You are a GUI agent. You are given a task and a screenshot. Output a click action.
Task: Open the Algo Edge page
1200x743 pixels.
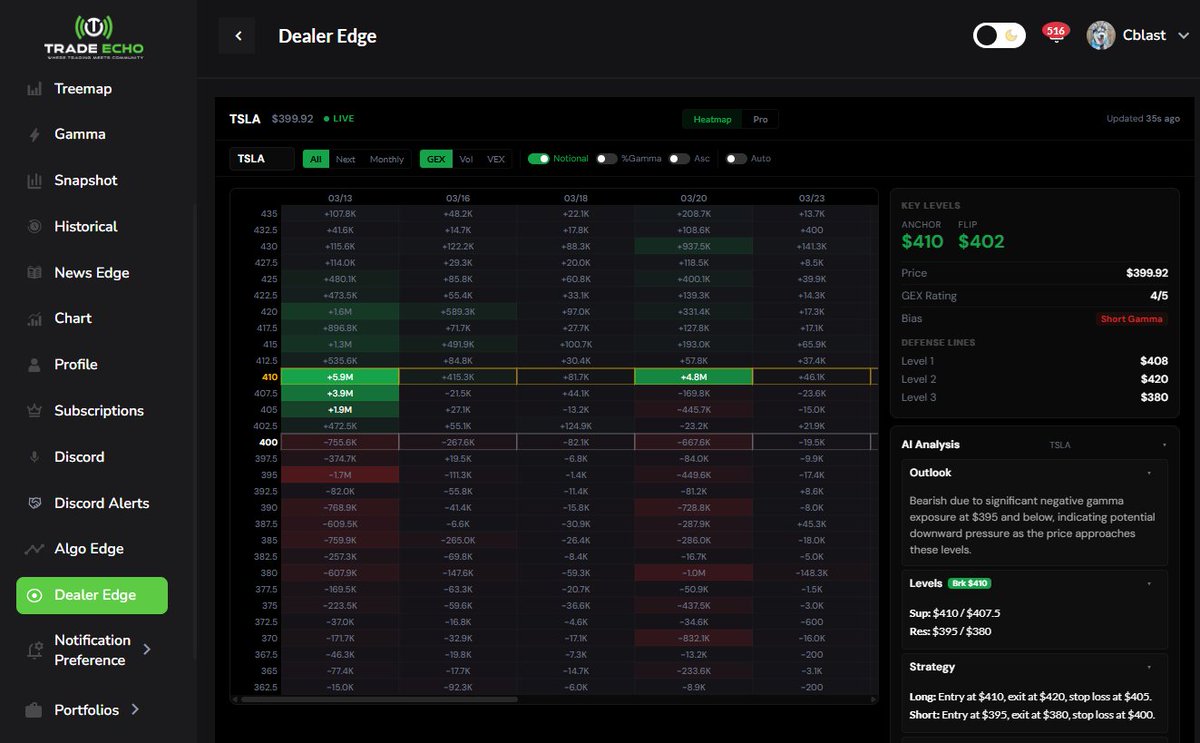[89, 549]
